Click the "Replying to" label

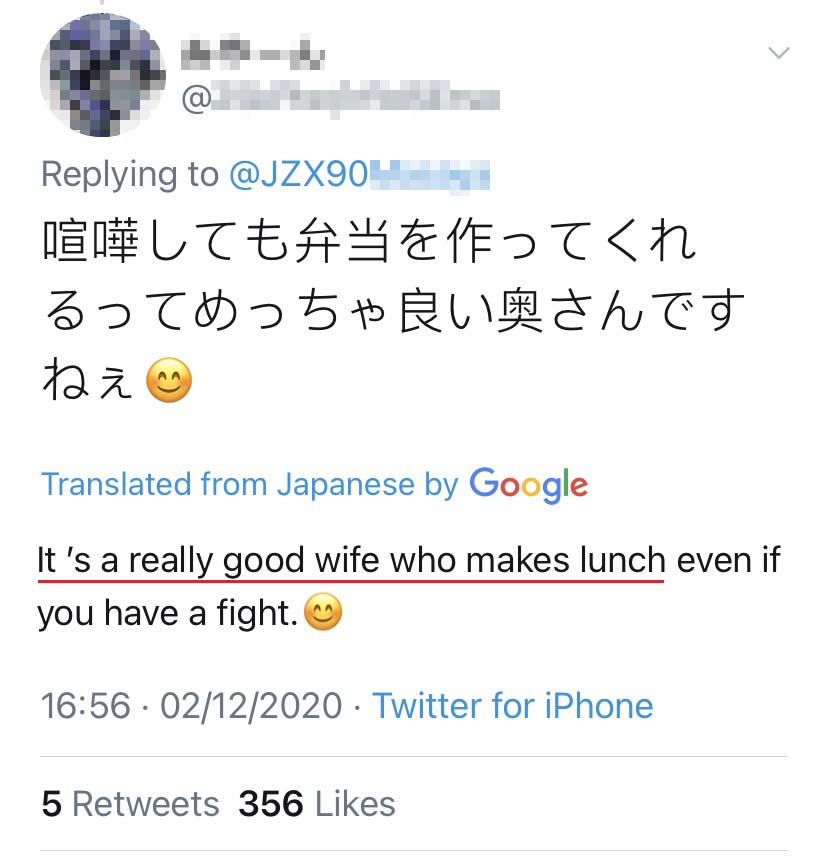(x=129, y=175)
